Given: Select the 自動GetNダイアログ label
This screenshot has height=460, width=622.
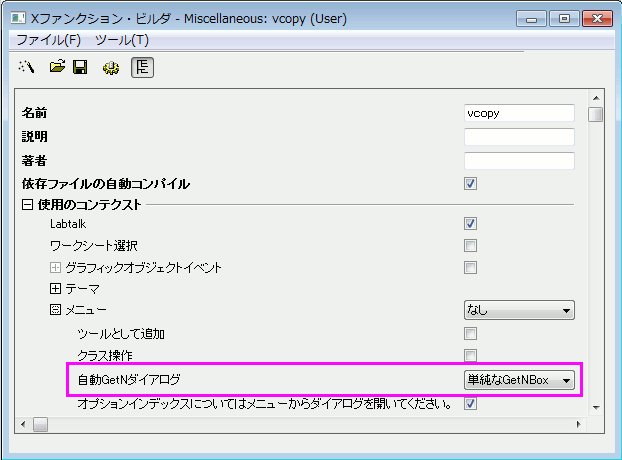Looking at the screenshot, I should click(x=129, y=380).
